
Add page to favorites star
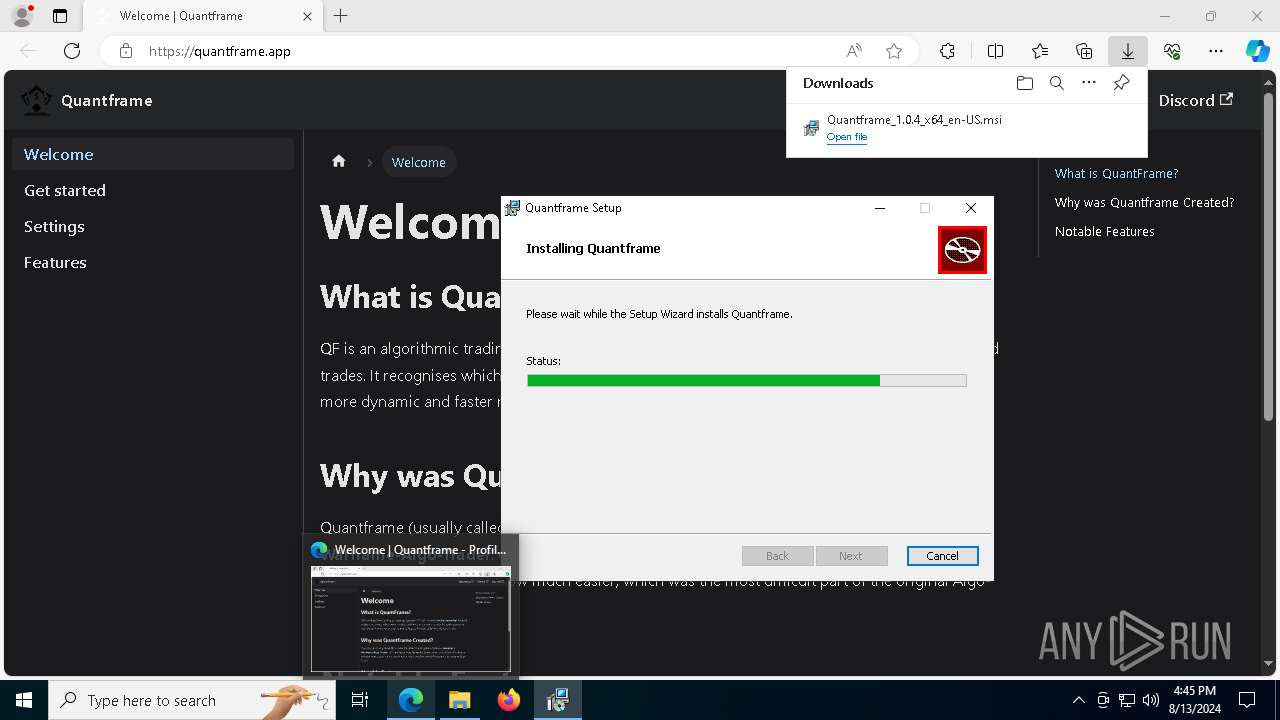(894, 51)
